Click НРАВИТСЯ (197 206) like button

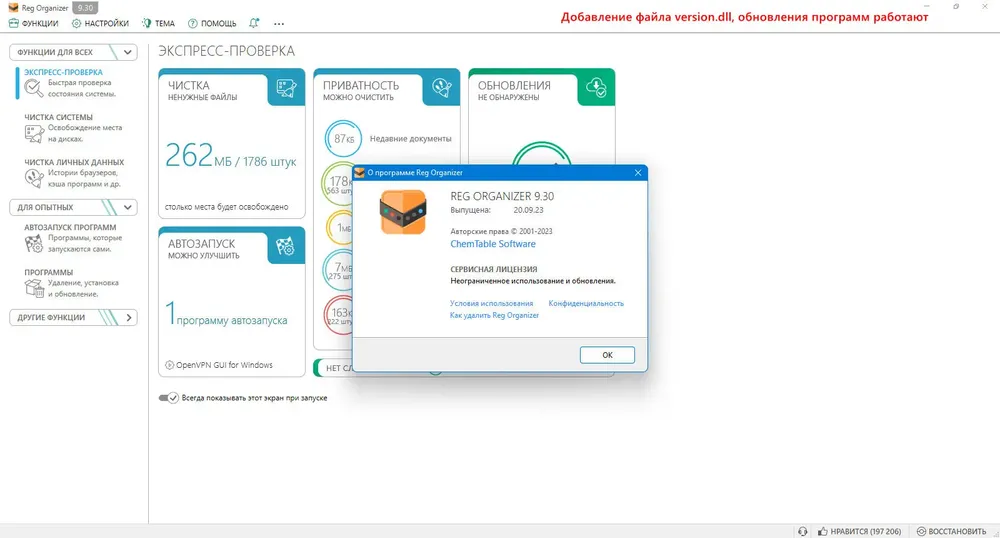[x=860, y=531]
